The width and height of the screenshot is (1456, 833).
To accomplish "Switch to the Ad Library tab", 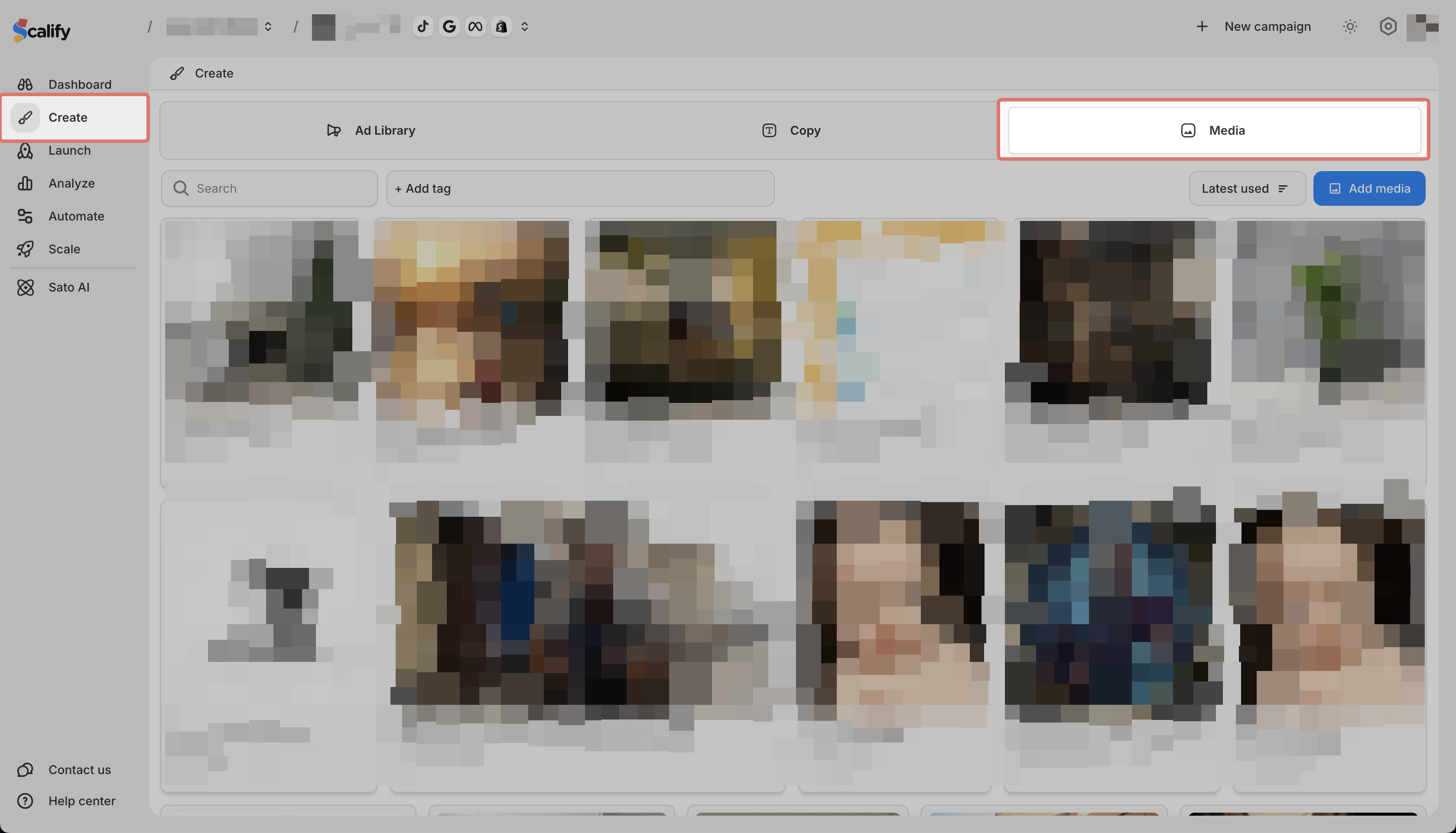I will point(371,130).
